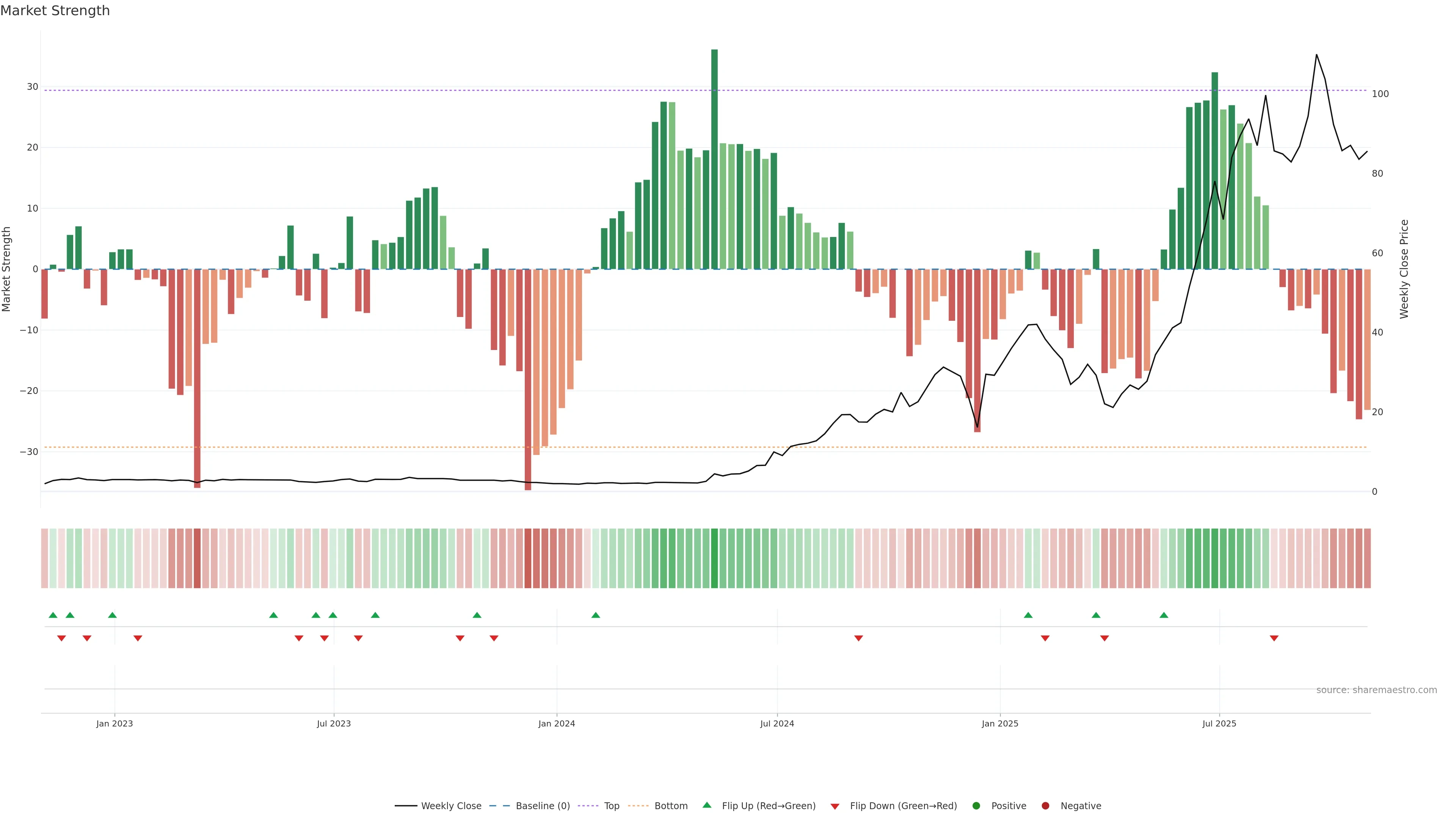
Task: Click the rightmost red flip-down triangle marker
Action: point(1274,638)
